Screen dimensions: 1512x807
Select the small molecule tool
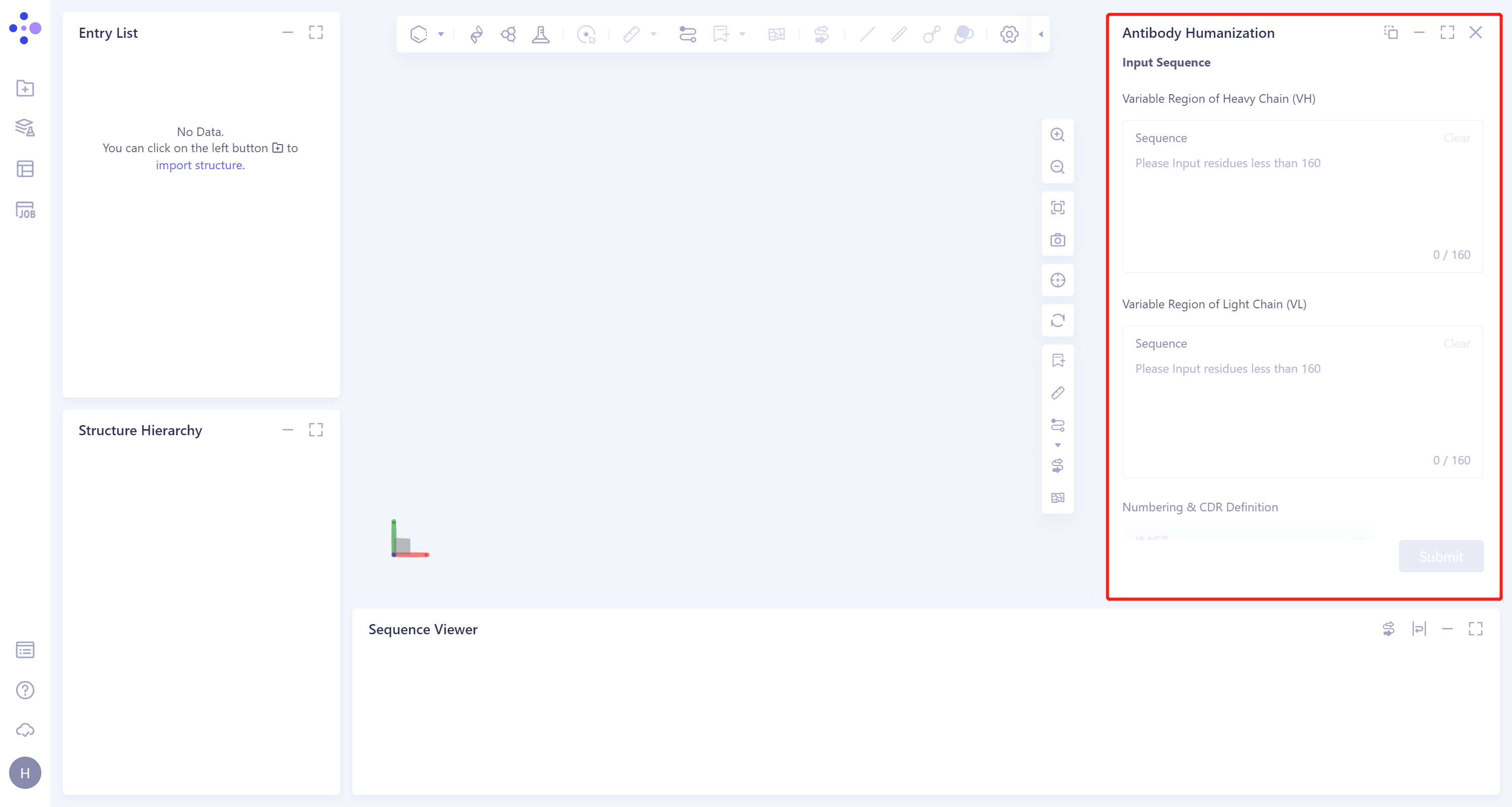509,34
